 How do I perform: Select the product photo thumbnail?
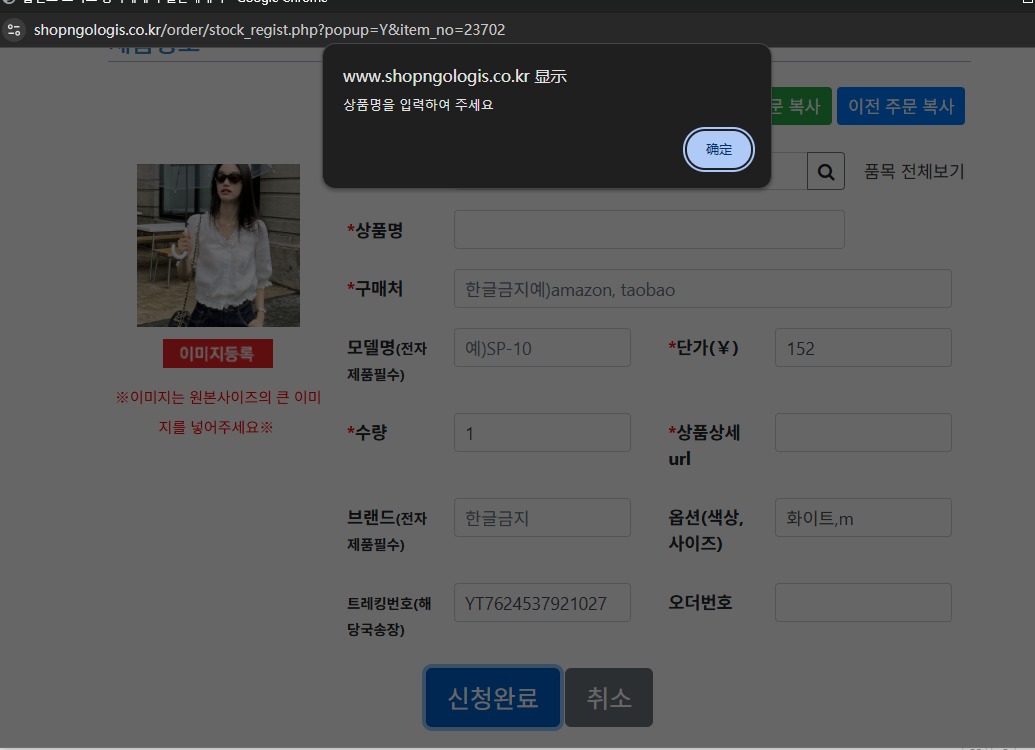(218, 245)
